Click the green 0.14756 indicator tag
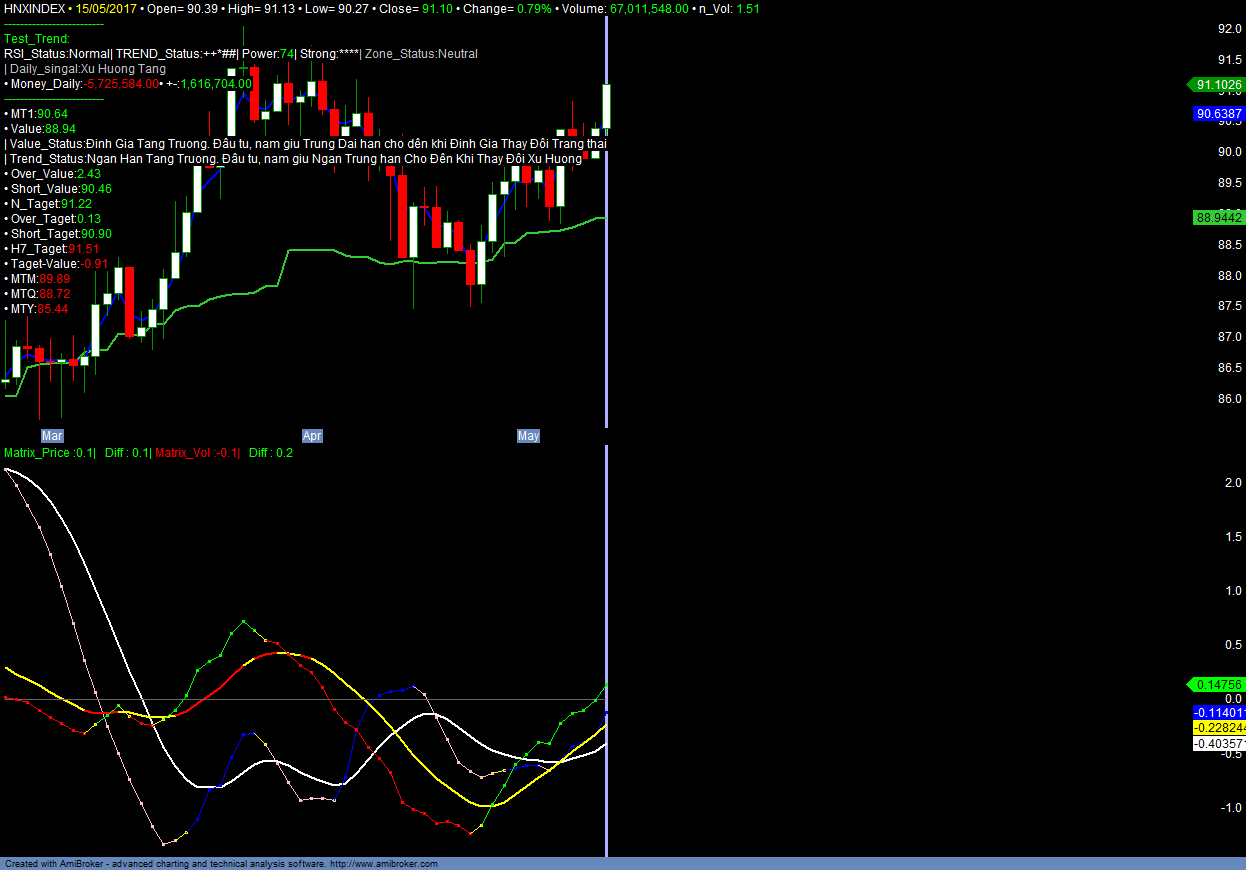The width and height of the screenshot is (1246, 870). (x=1217, y=685)
